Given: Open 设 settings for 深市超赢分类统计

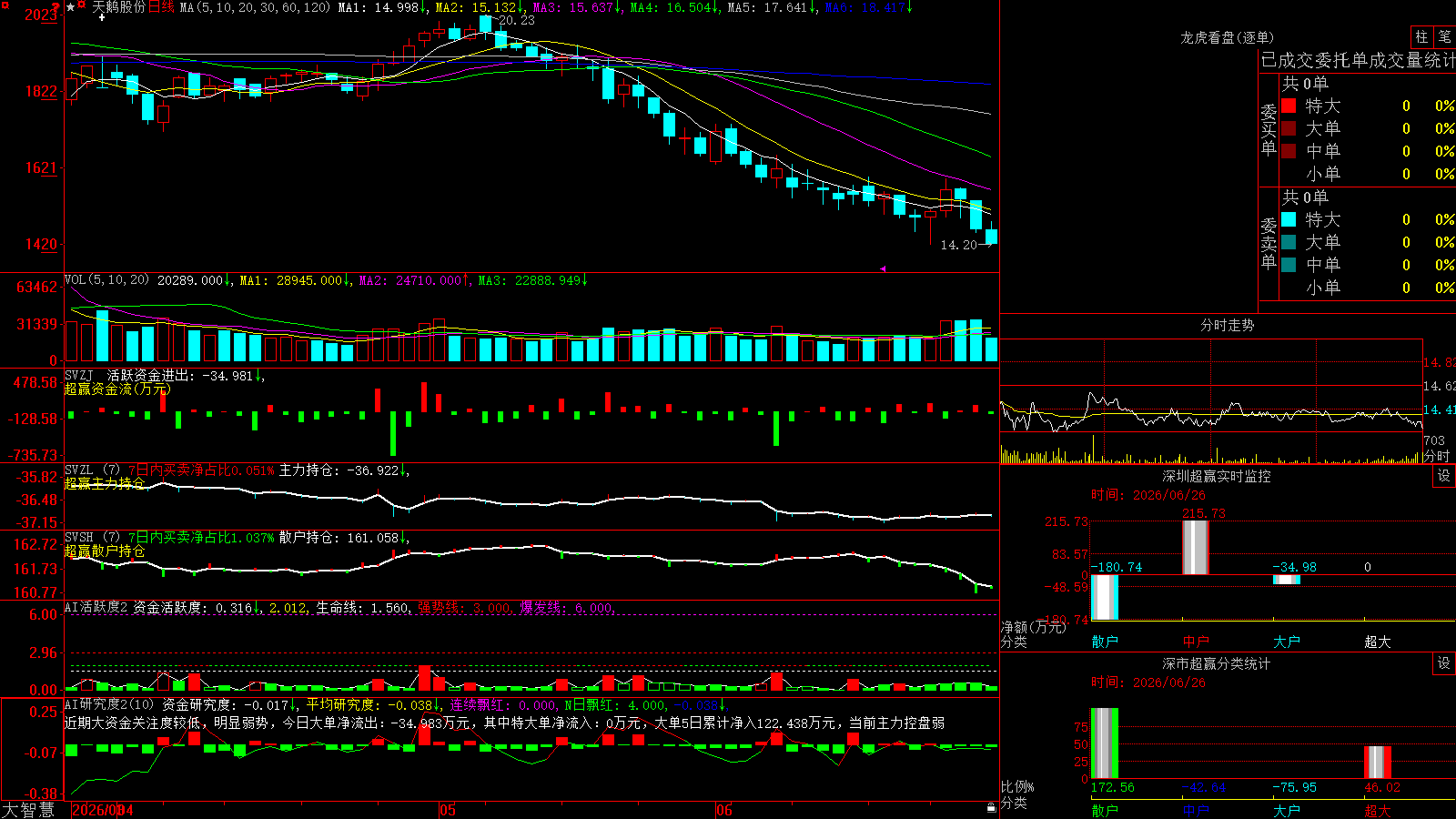Looking at the screenshot, I should (x=1443, y=663).
